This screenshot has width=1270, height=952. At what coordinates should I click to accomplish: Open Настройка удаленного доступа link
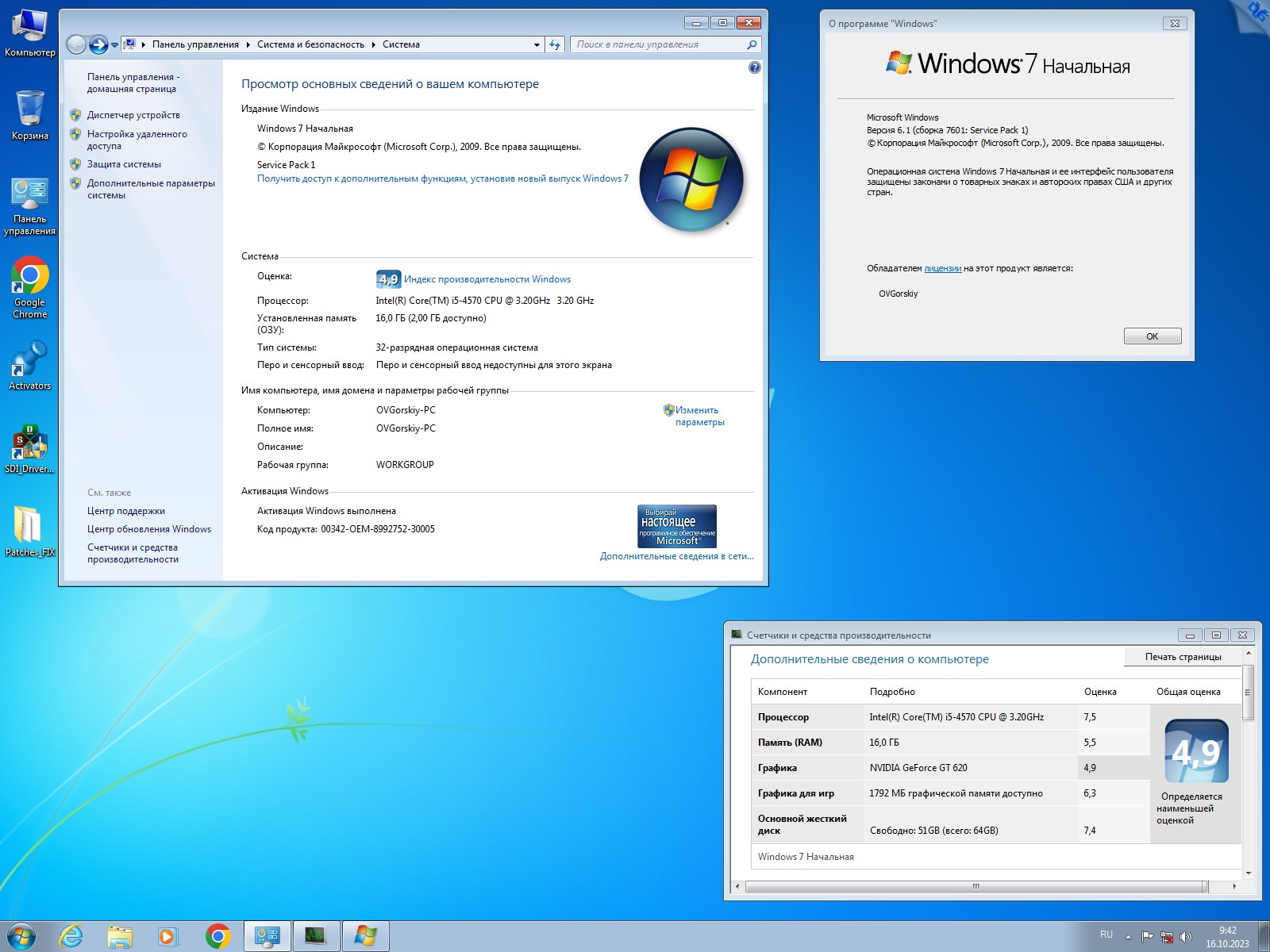[137, 140]
